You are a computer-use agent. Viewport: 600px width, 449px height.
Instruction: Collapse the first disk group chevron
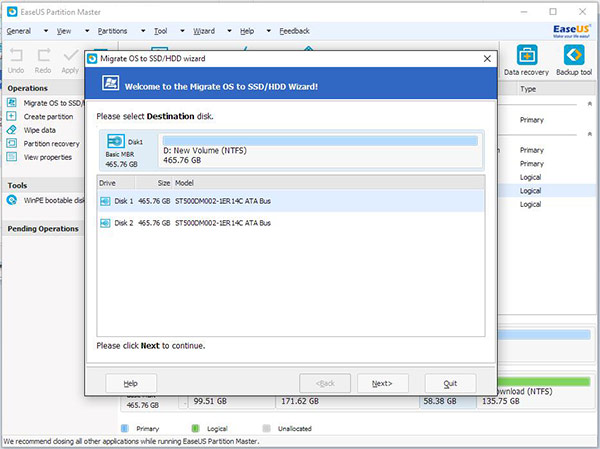590,104
